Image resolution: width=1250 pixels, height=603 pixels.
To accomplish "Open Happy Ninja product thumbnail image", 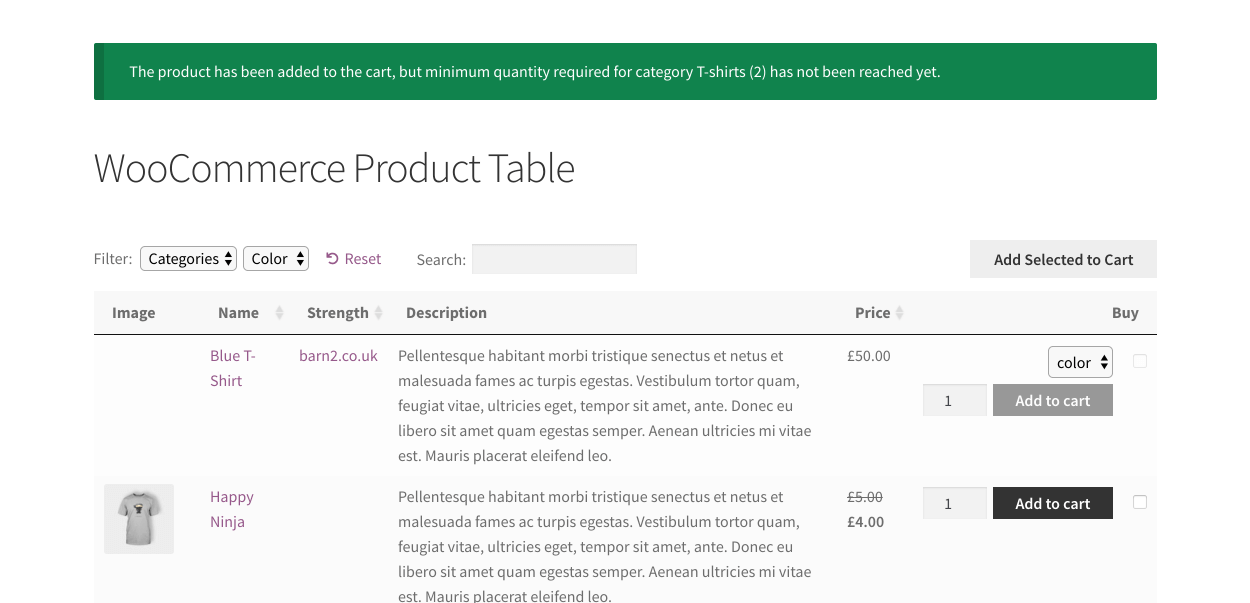I will pyautogui.click(x=139, y=519).
